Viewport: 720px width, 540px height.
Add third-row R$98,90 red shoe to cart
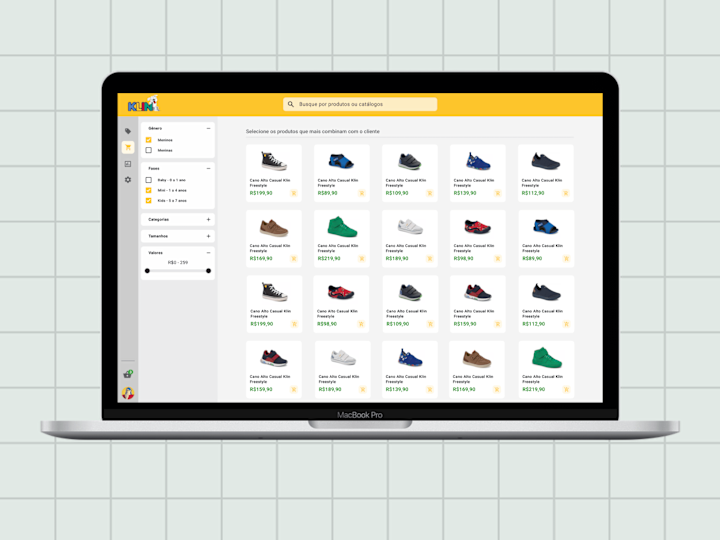click(x=361, y=324)
